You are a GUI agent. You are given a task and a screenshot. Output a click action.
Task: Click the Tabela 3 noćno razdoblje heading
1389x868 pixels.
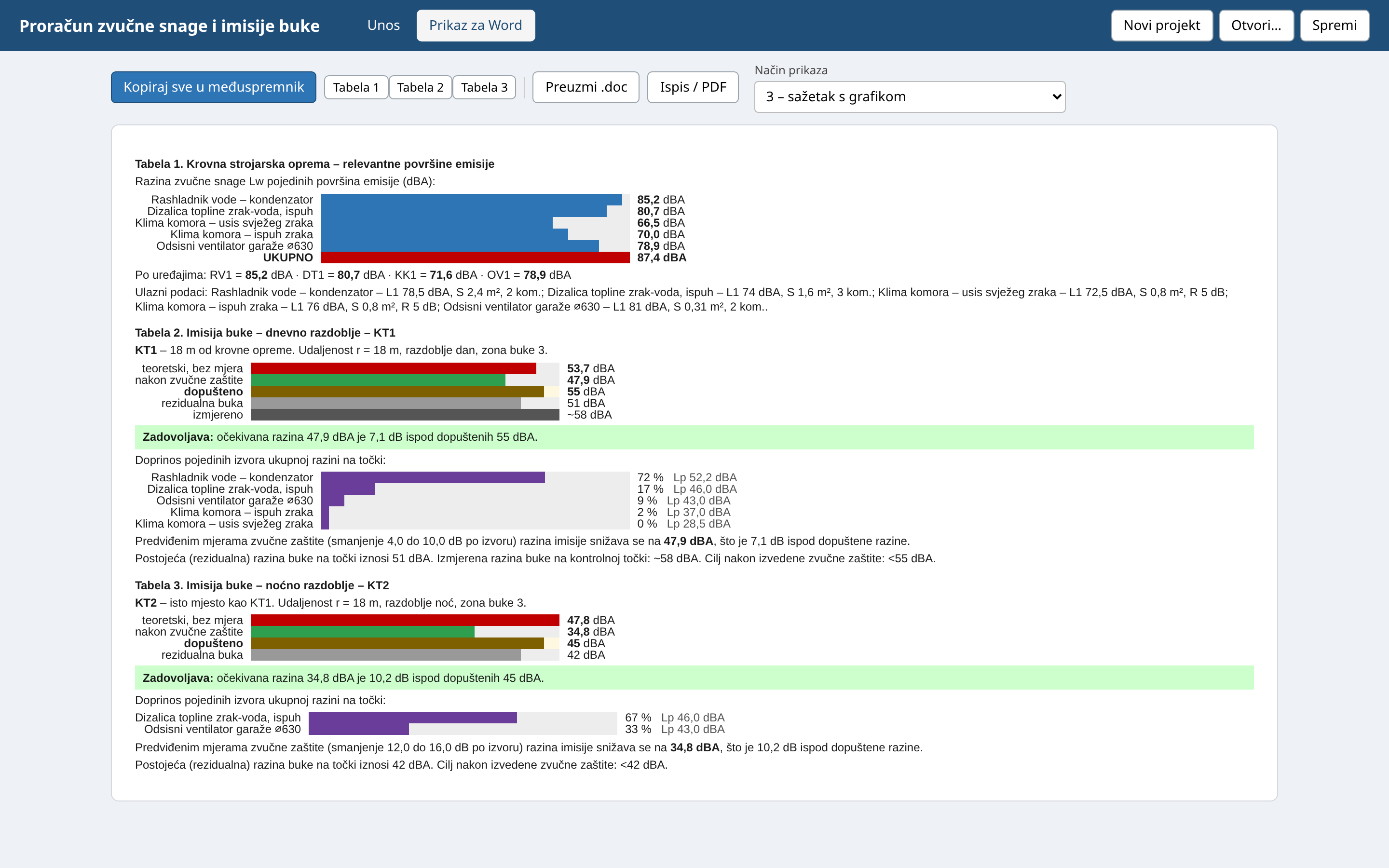point(262,585)
